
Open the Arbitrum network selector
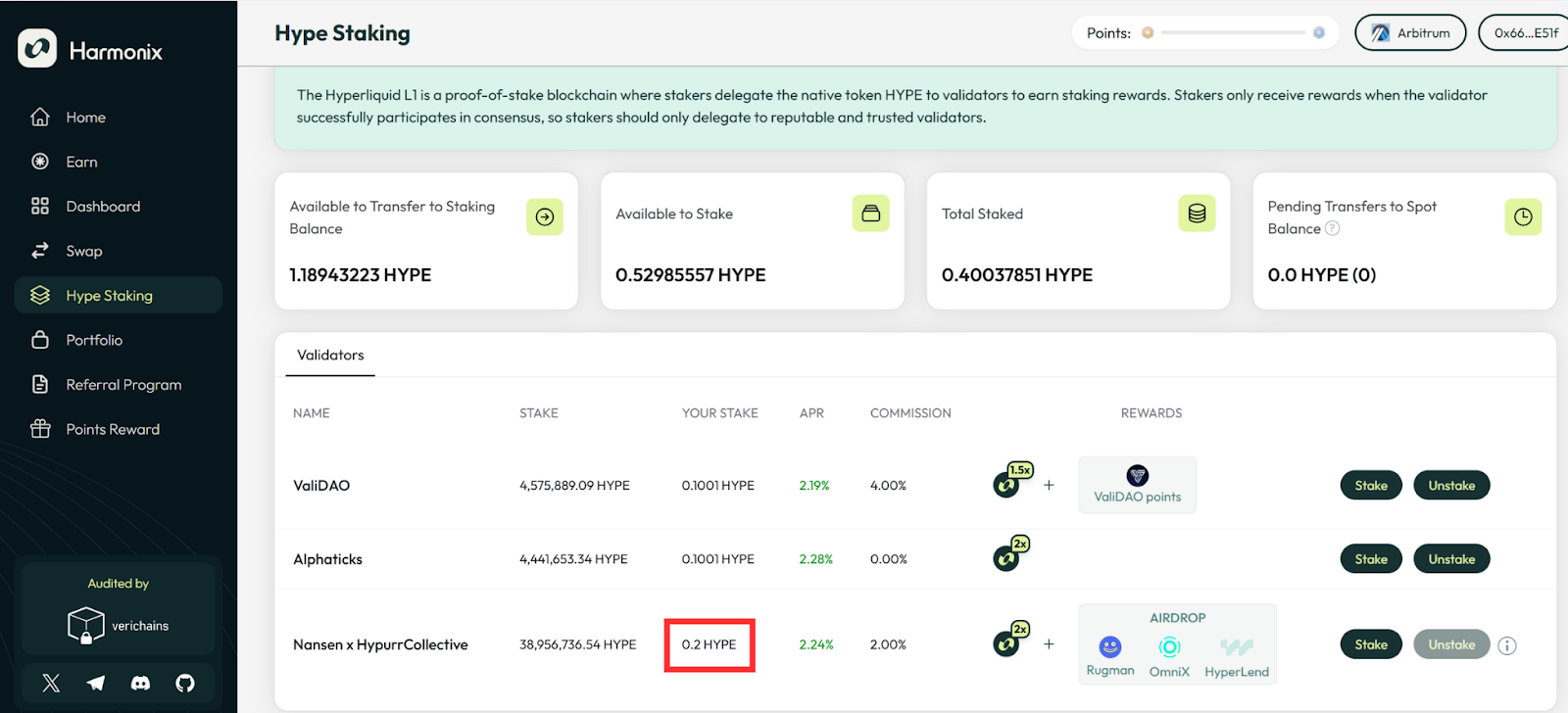pyautogui.click(x=1409, y=33)
